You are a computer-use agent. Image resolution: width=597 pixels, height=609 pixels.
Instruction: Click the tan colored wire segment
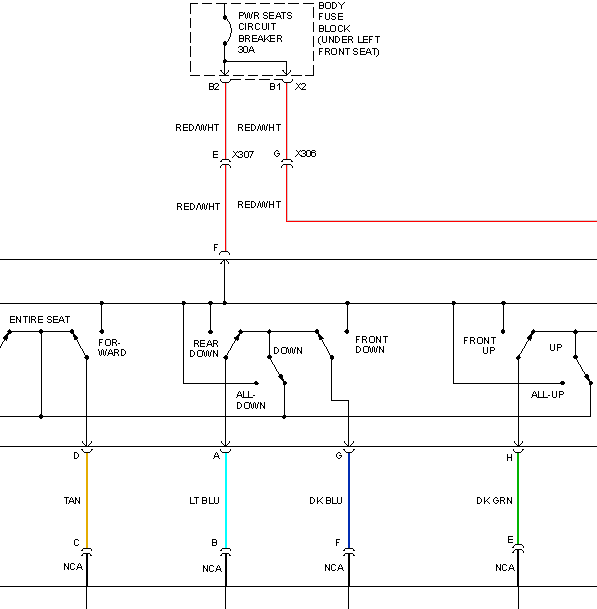point(87,501)
